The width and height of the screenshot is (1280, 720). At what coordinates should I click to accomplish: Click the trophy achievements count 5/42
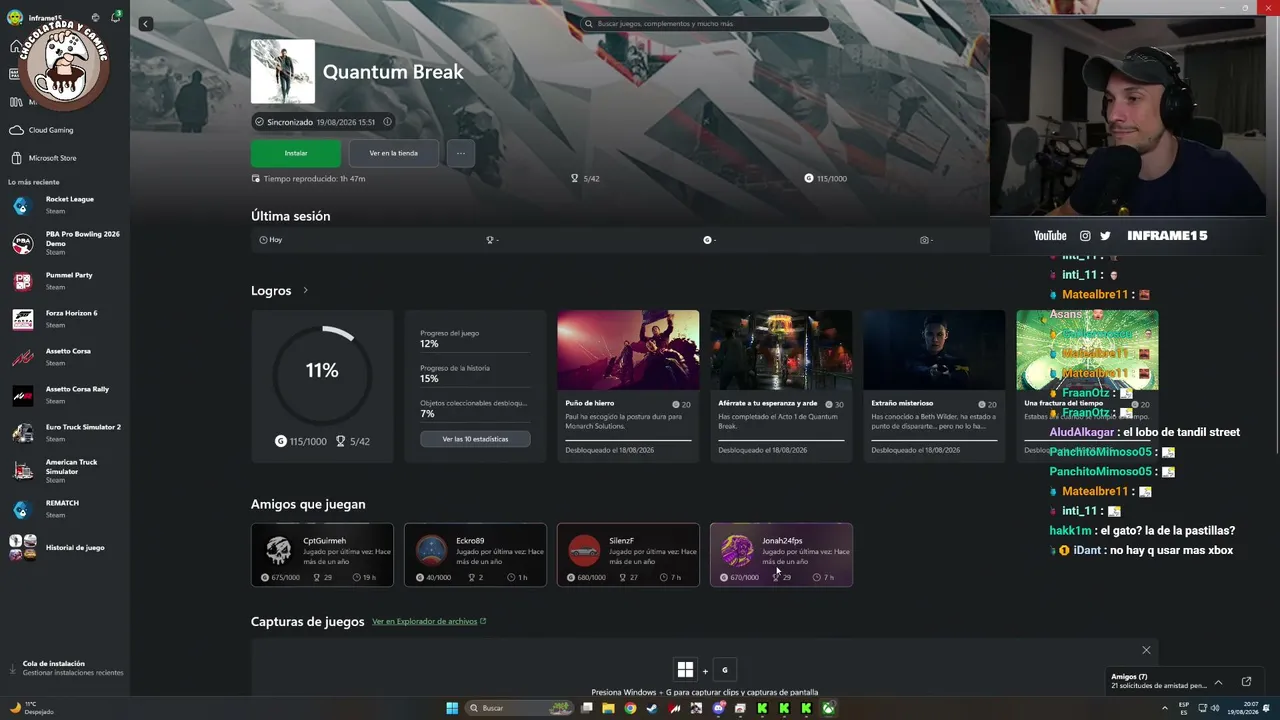coord(585,179)
